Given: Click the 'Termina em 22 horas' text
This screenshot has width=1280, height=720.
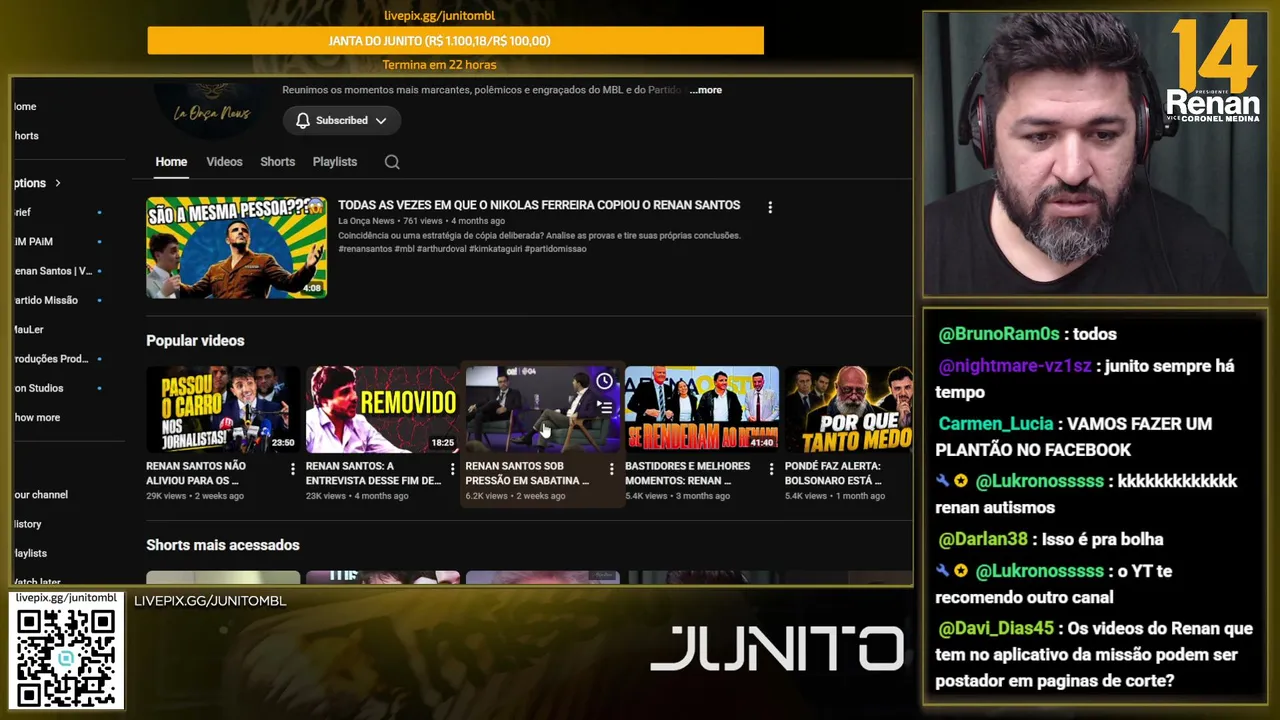Looking at the screenshot, I should point(439,65).
